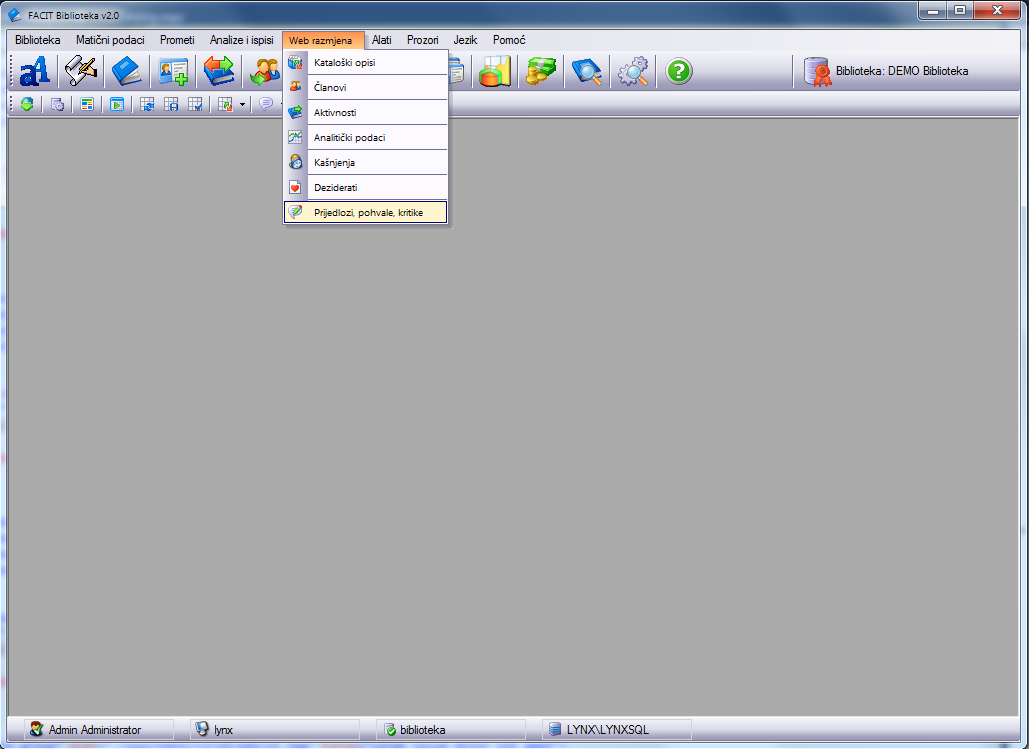Click the add member card icon
The image size is (1029, 749).
pyautogui.click(x=172, y=72)
